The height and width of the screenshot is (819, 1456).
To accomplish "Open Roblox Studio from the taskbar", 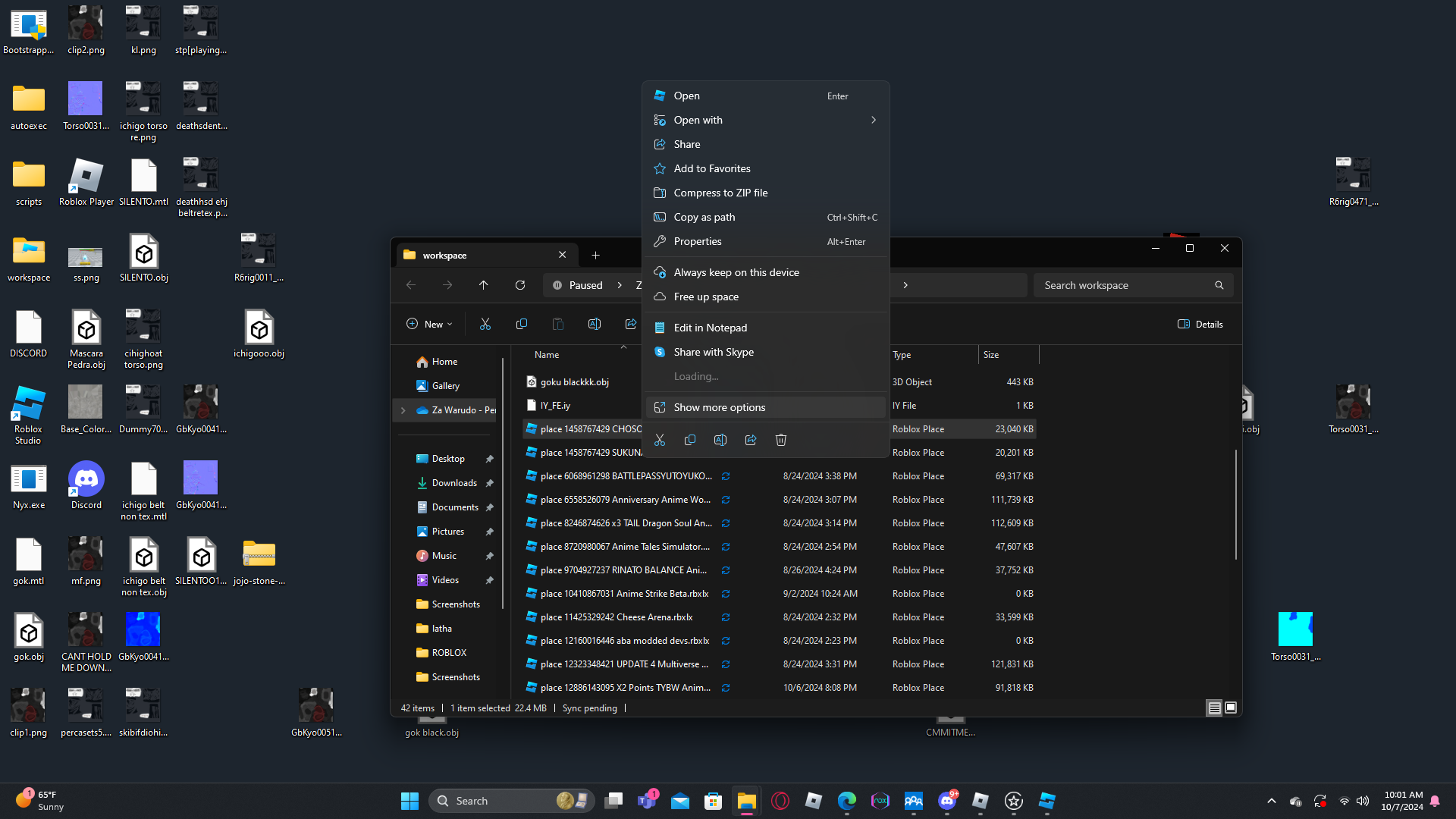I will tap(1047, 801).
